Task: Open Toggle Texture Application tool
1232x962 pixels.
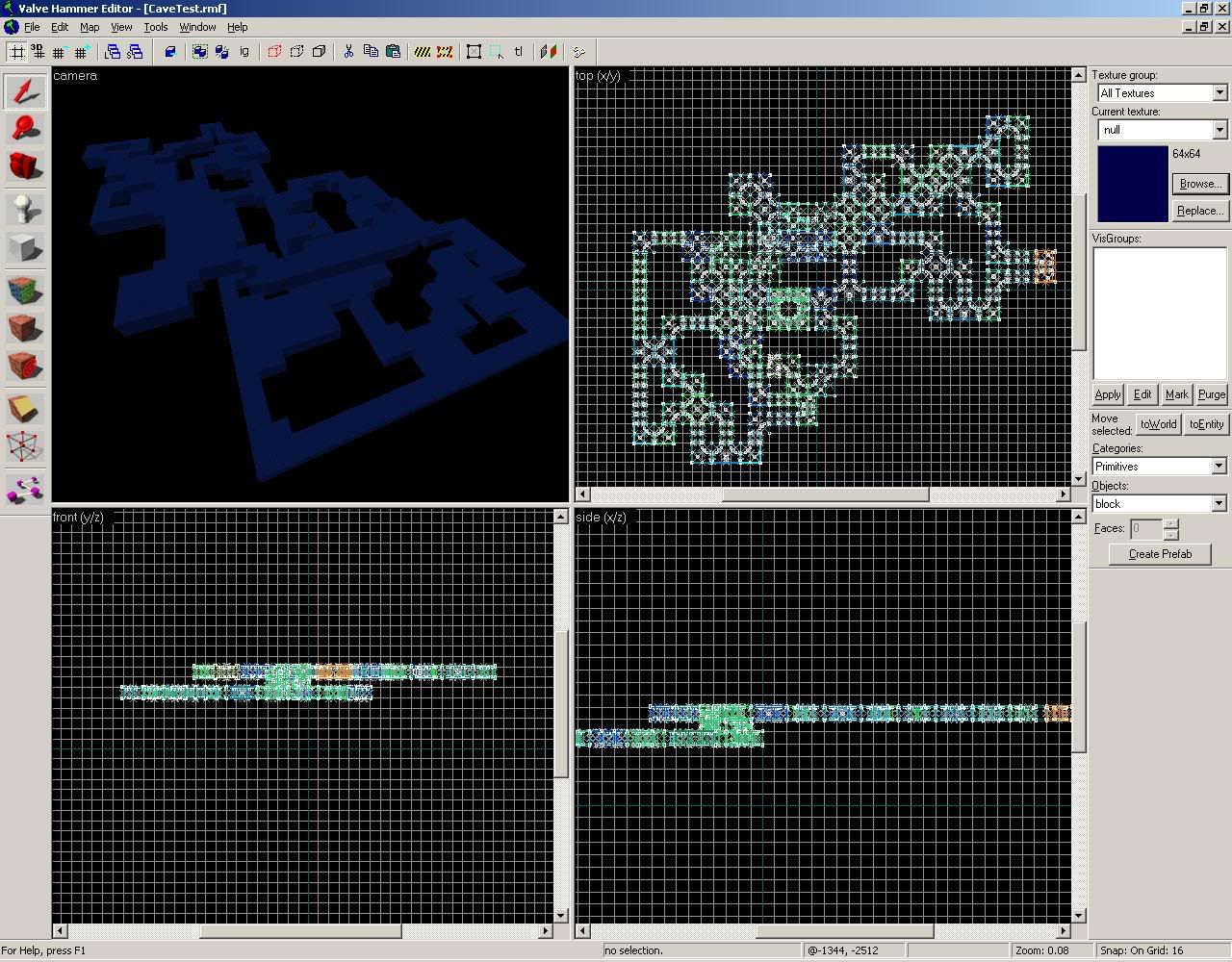Action: (x=25, y=290)
